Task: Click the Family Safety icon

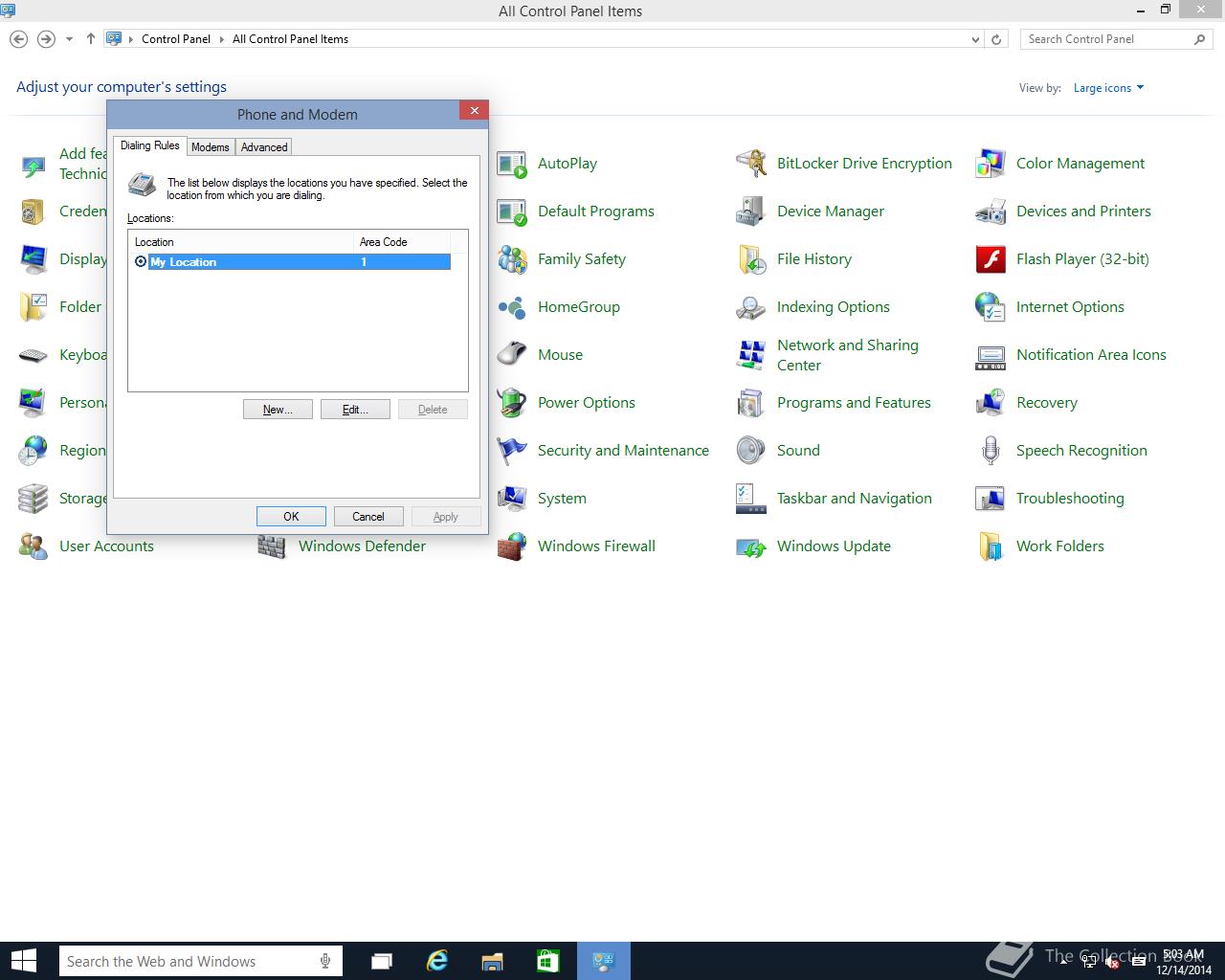Action: coord(512,260)
